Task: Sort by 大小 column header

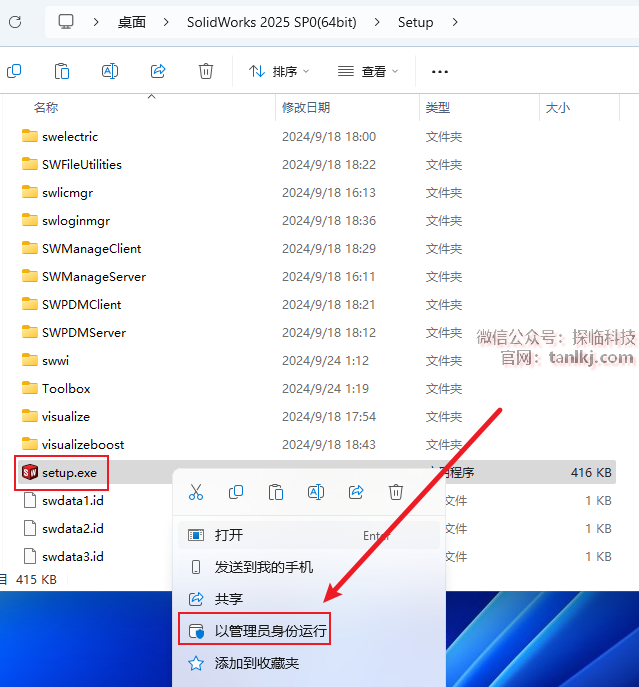Action: pyautogui.click(x=557, y=107)
